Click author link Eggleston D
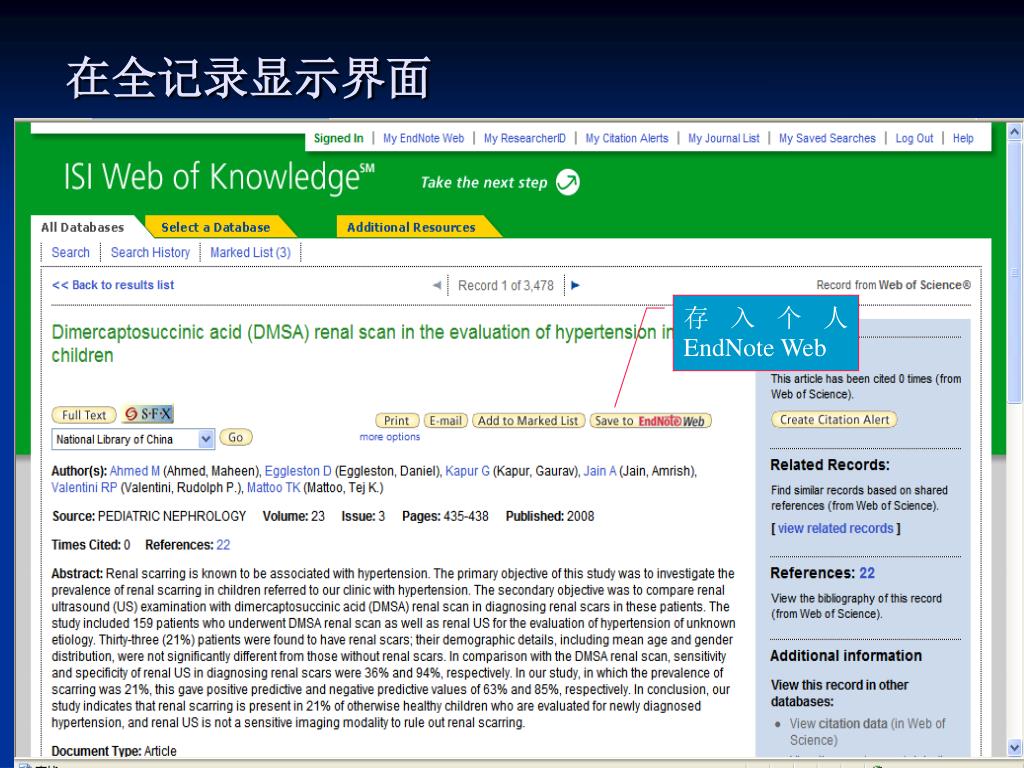The height and width of the screenshot is (768, 1024). point(298,471)
